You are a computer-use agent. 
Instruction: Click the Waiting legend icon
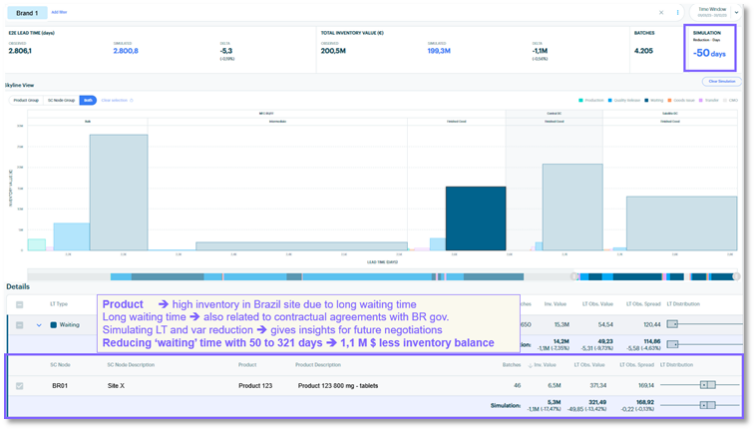647,100
